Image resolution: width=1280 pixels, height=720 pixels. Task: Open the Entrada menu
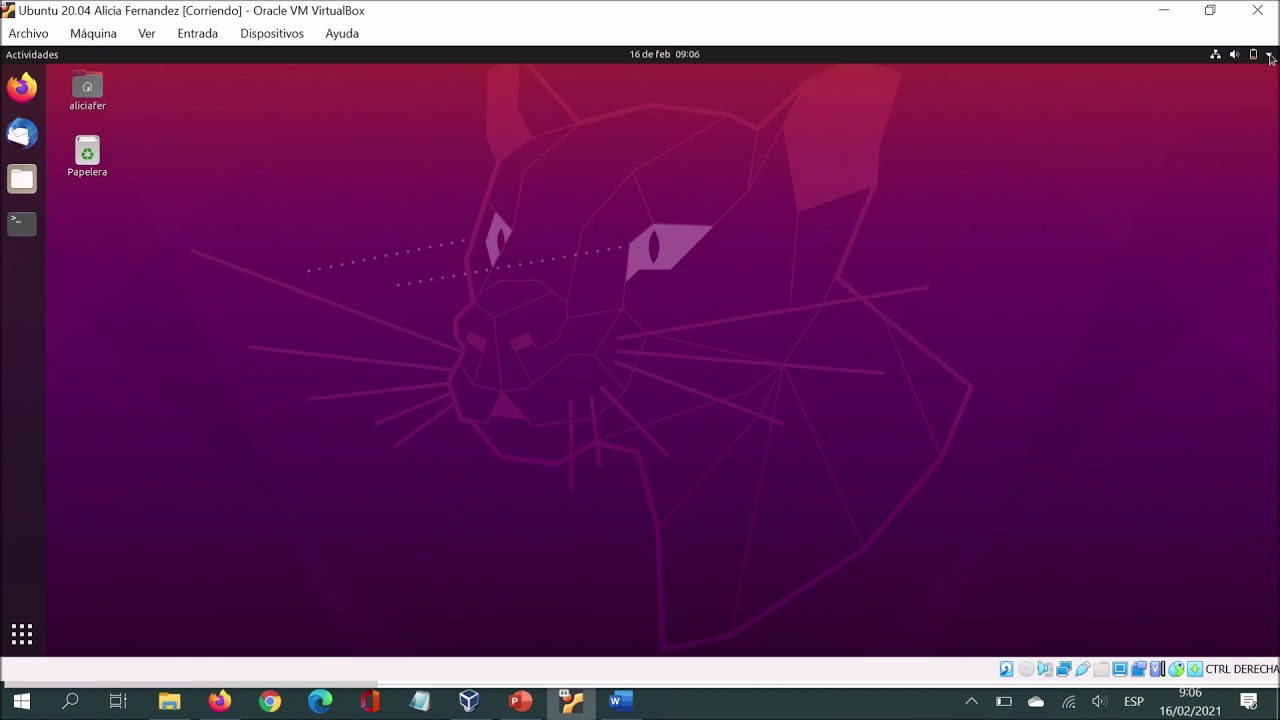197,33
